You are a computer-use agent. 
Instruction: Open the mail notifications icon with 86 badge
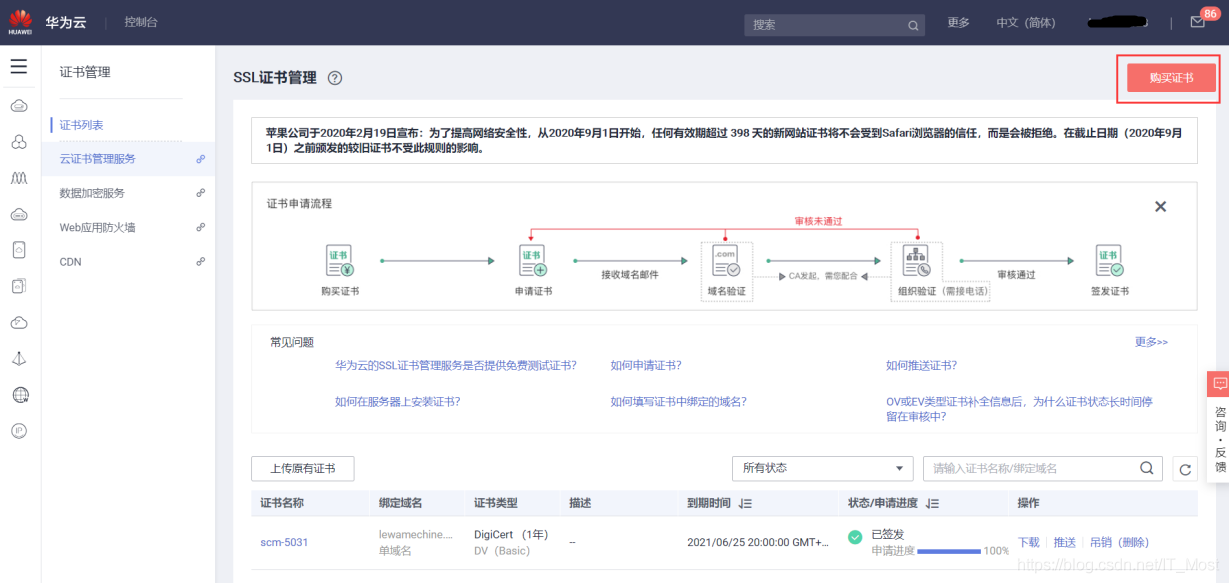[1198, 22]
